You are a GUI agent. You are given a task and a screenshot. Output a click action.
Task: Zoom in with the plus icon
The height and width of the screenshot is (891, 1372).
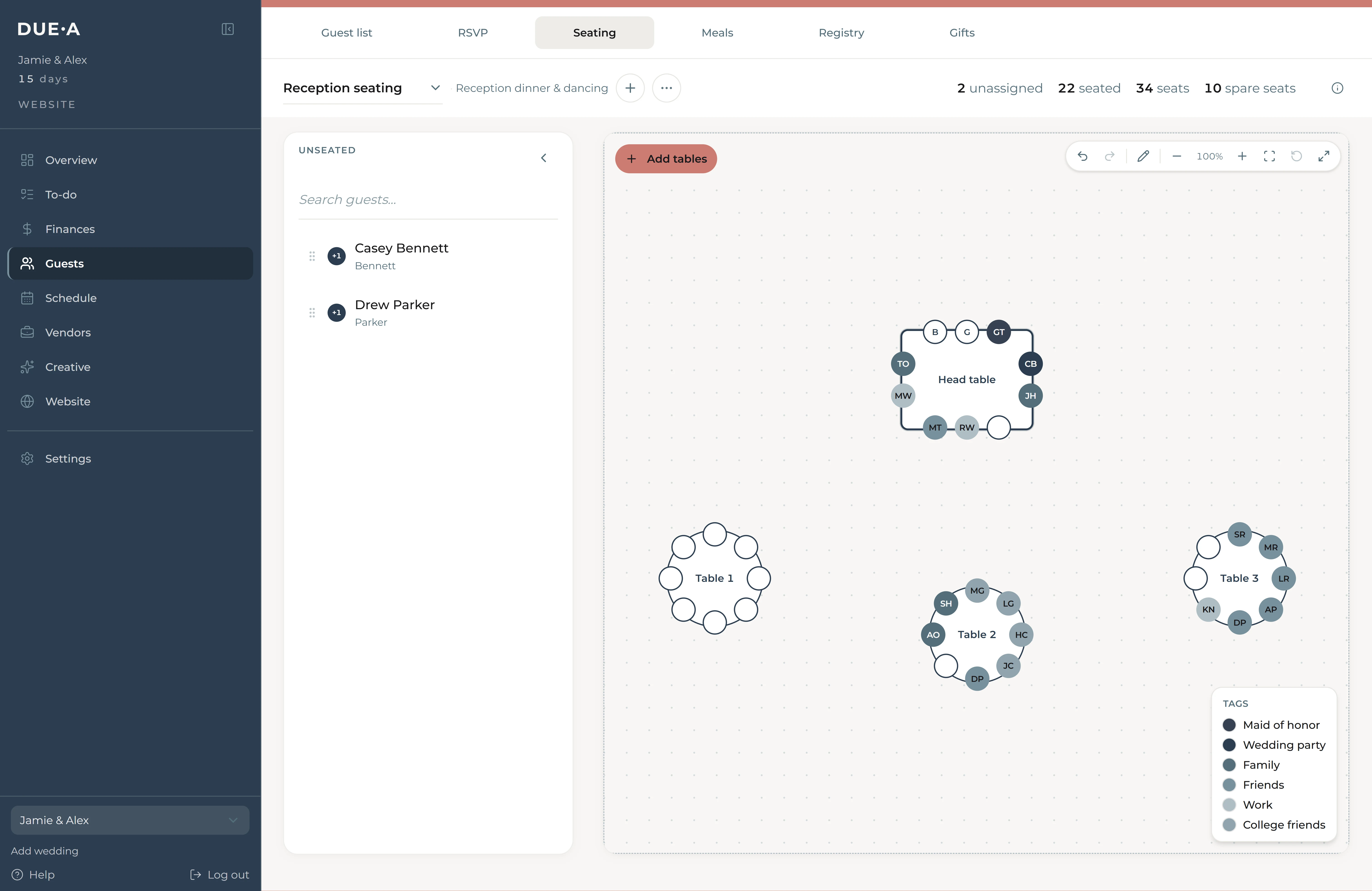[x=1242, y=156]
